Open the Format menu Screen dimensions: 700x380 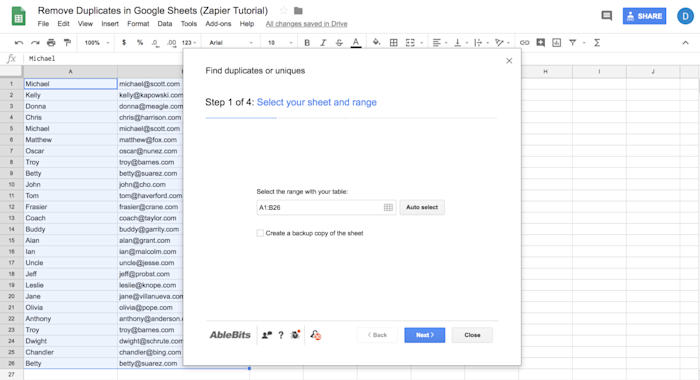tap(138, 24)
